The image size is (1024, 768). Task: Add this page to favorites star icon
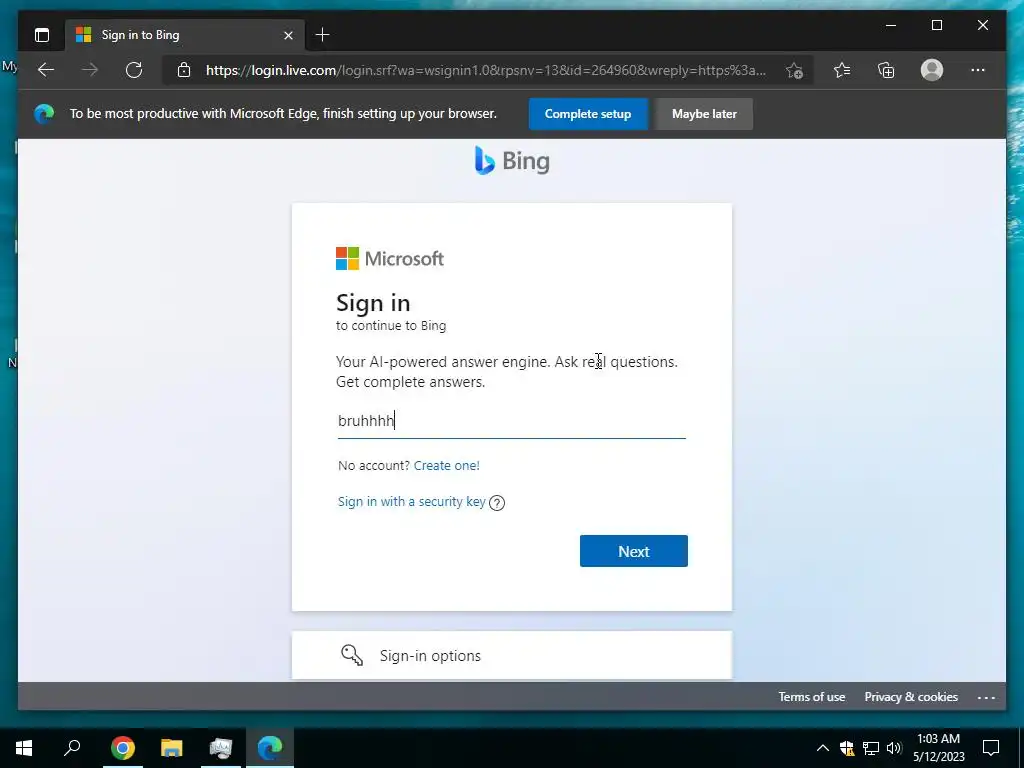coord(794,70)
